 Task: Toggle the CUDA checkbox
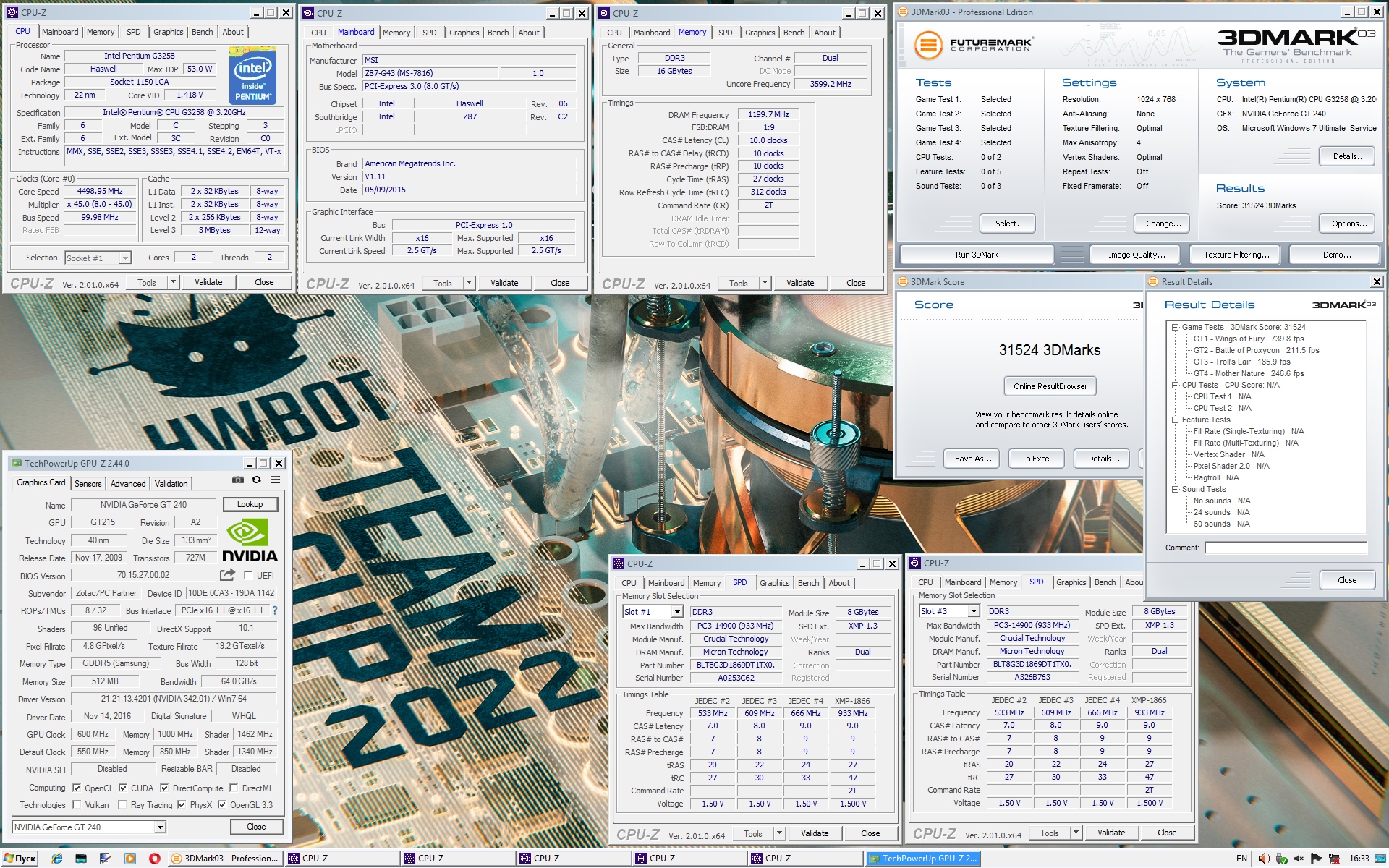123,788
